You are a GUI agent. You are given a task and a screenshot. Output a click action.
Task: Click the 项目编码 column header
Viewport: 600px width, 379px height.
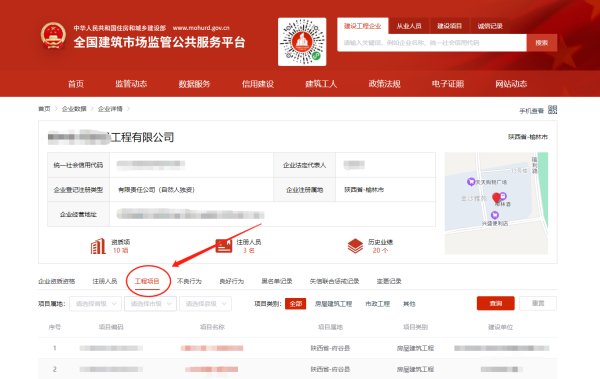111,327
